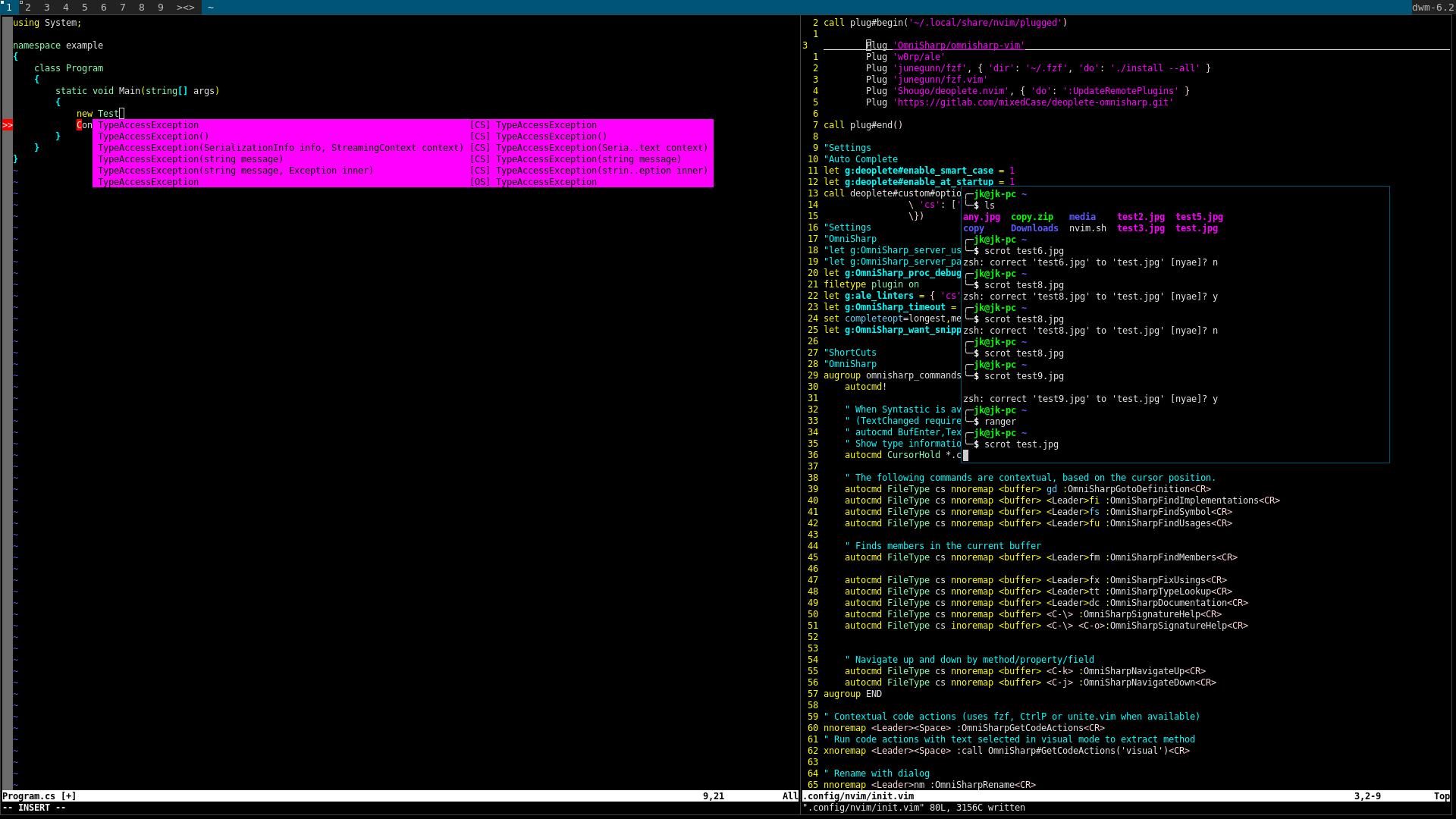Click test5.jpg in terminal ls output
1456x819 pixels.
[x=1199, y=217]
